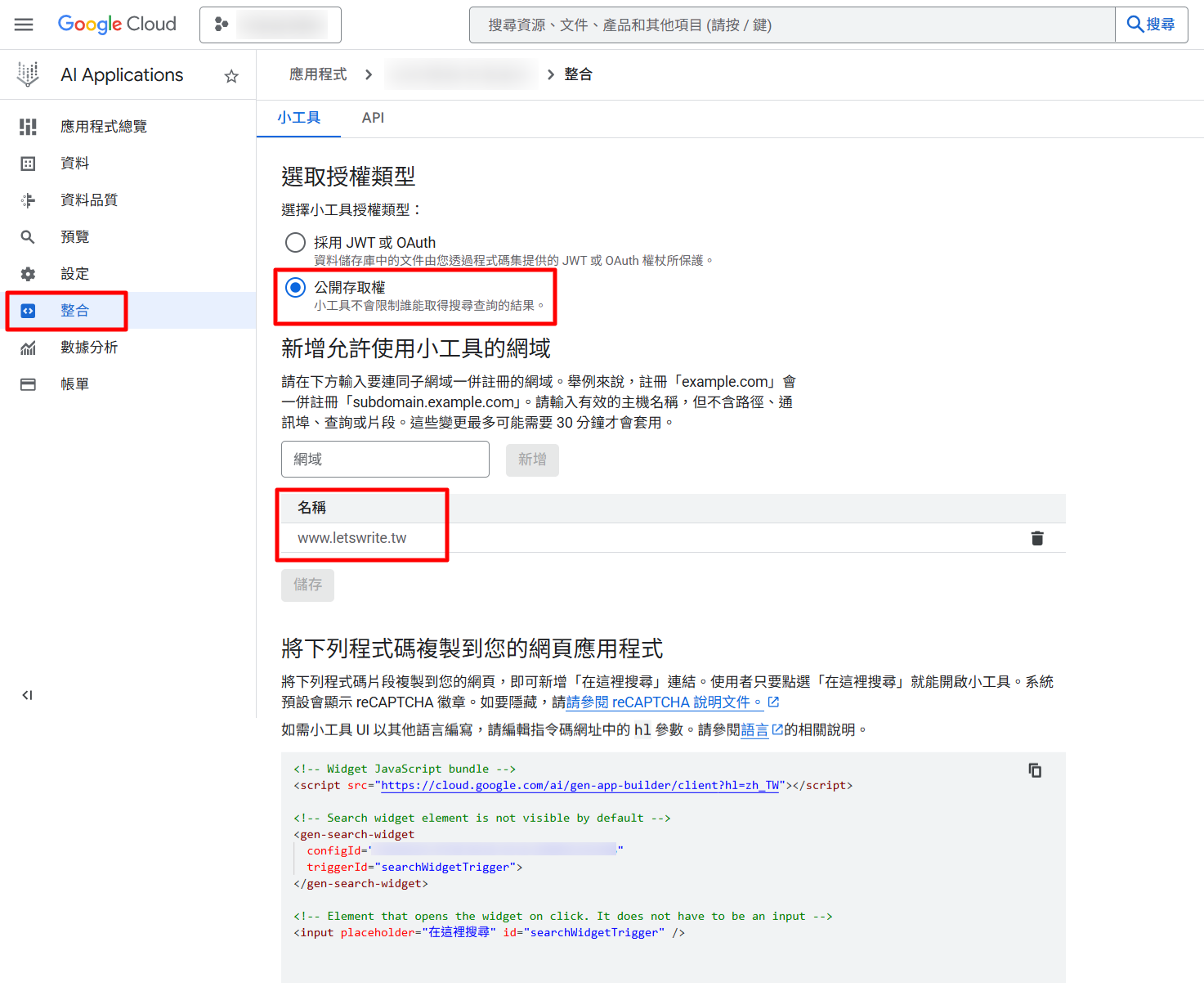
Task: Click the 整合 code icon
Action: pyautogui.click(x=28, y=311)
